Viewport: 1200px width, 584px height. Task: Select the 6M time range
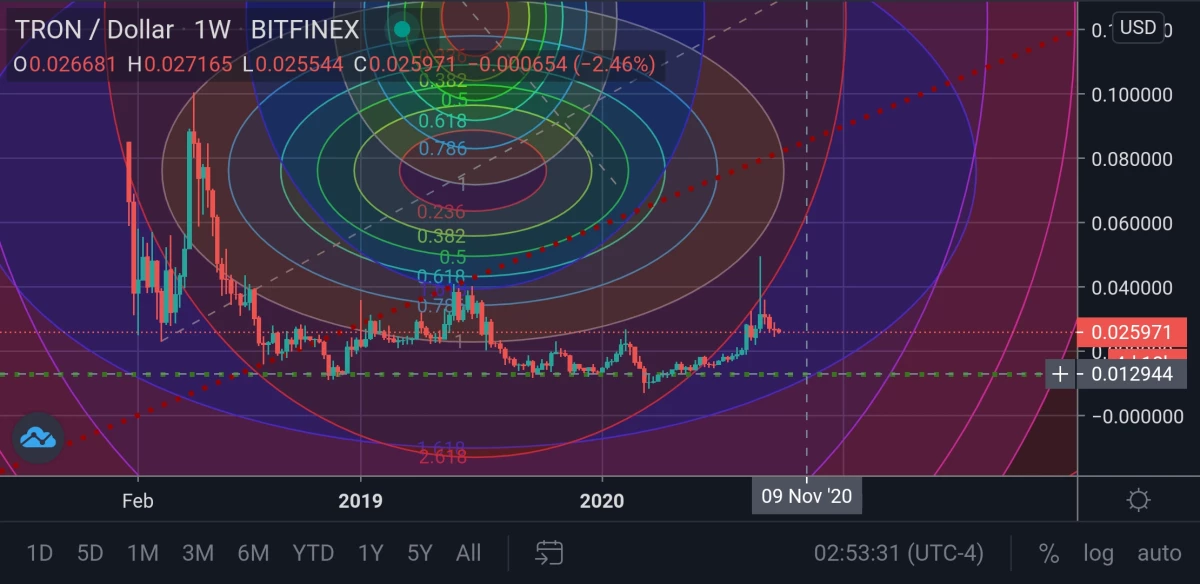(253, 552)
